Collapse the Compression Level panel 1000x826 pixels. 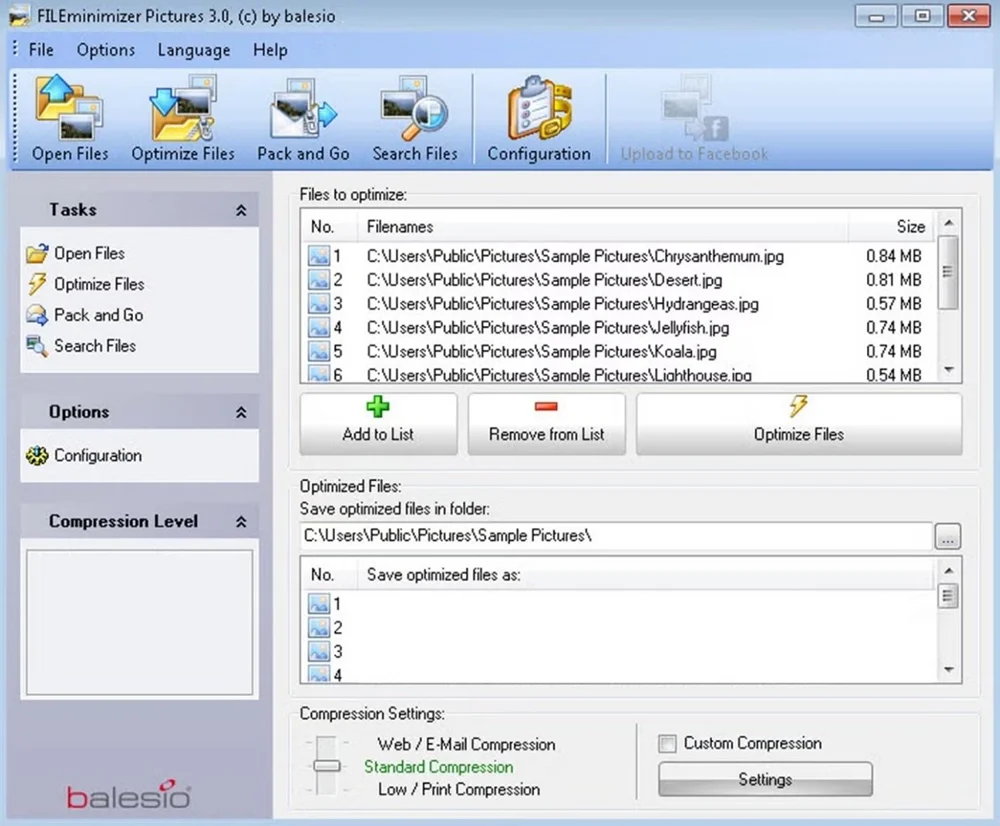(241, 522)
